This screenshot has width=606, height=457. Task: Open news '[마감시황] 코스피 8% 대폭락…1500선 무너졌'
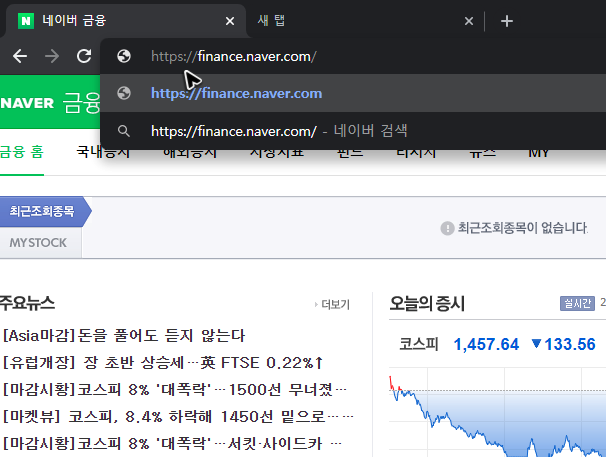point(175,390)
